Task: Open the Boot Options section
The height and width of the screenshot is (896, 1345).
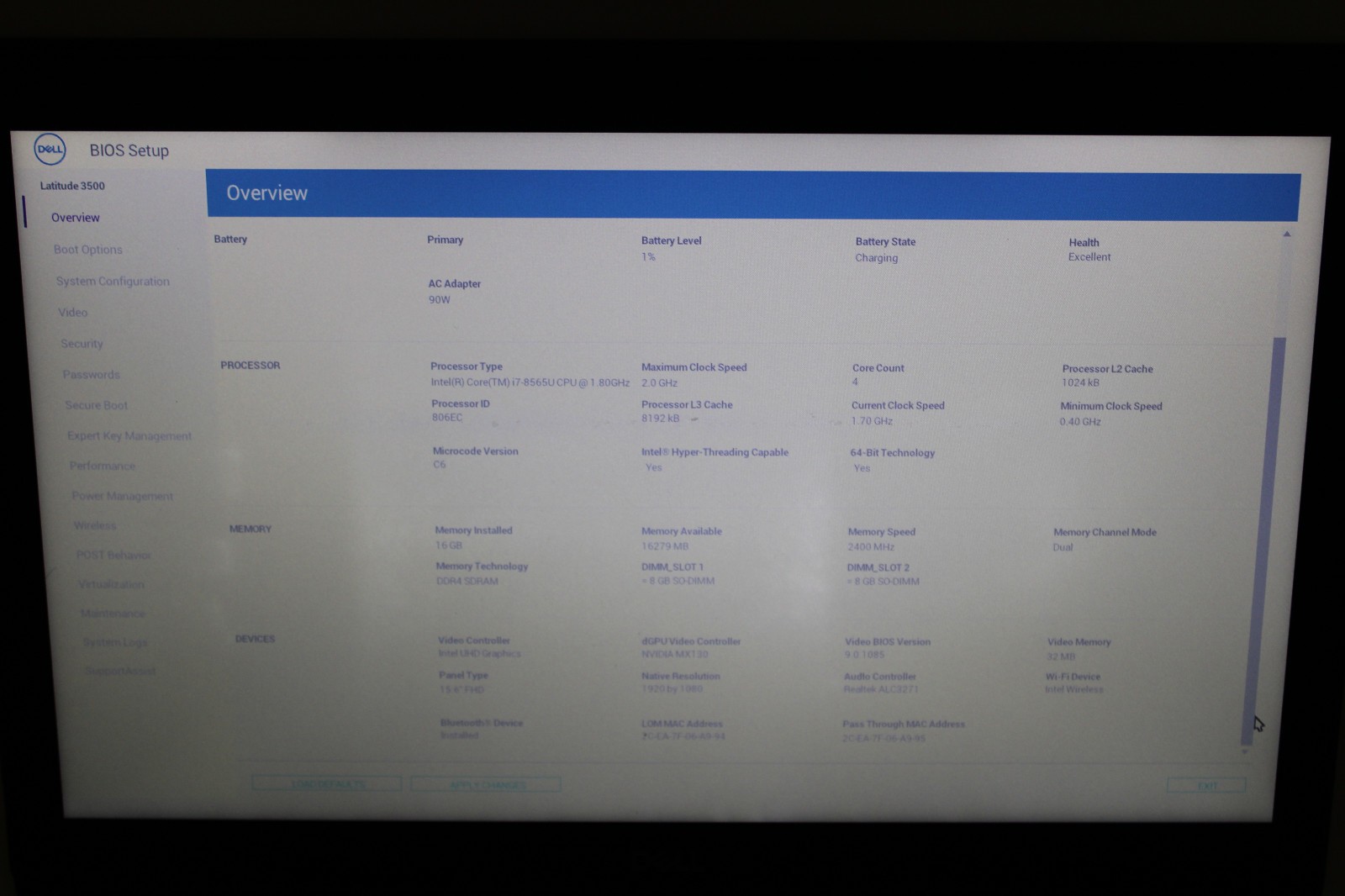Action: 87,250
